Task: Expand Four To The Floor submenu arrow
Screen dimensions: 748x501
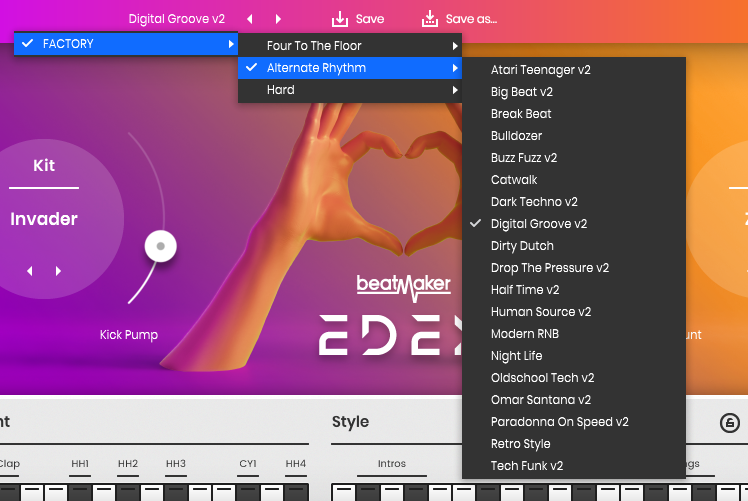Action: (455, 46)
